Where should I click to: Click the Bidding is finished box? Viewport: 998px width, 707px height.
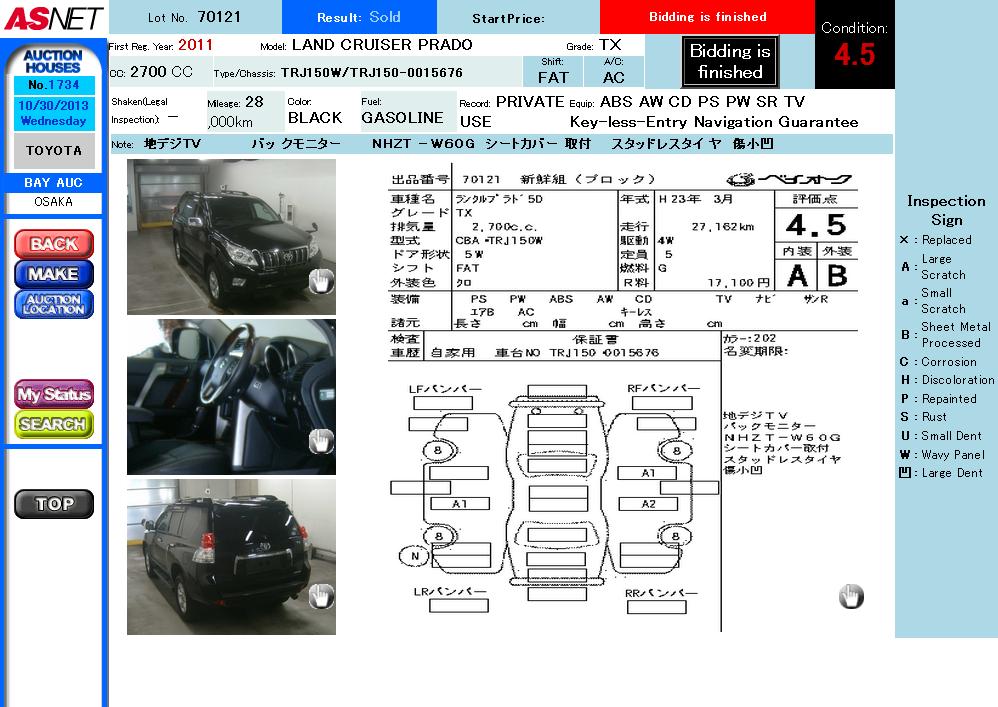(729, 62)
